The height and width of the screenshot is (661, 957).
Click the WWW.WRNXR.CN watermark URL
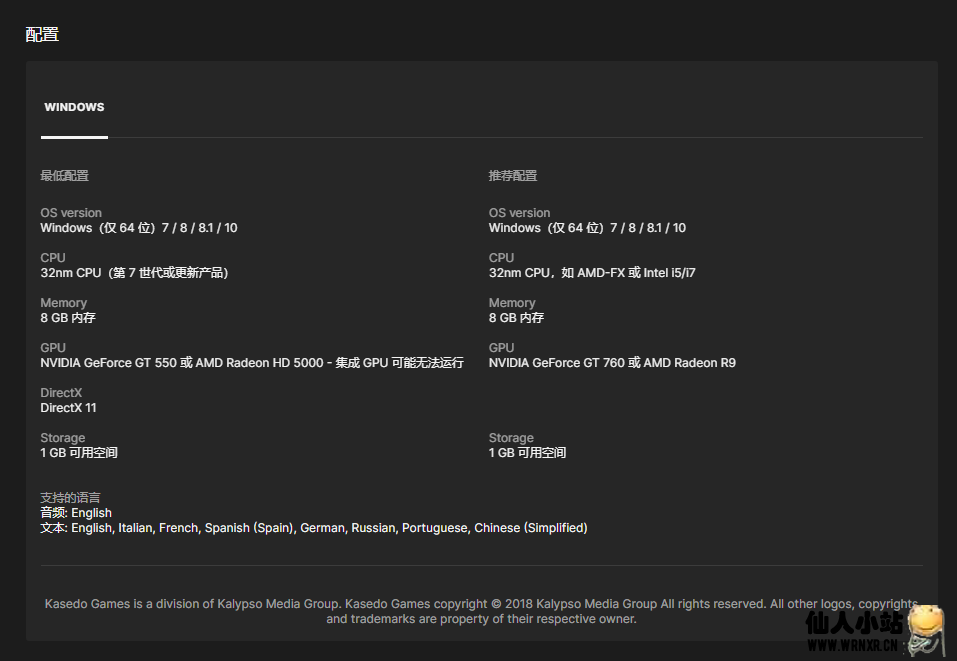850,647
